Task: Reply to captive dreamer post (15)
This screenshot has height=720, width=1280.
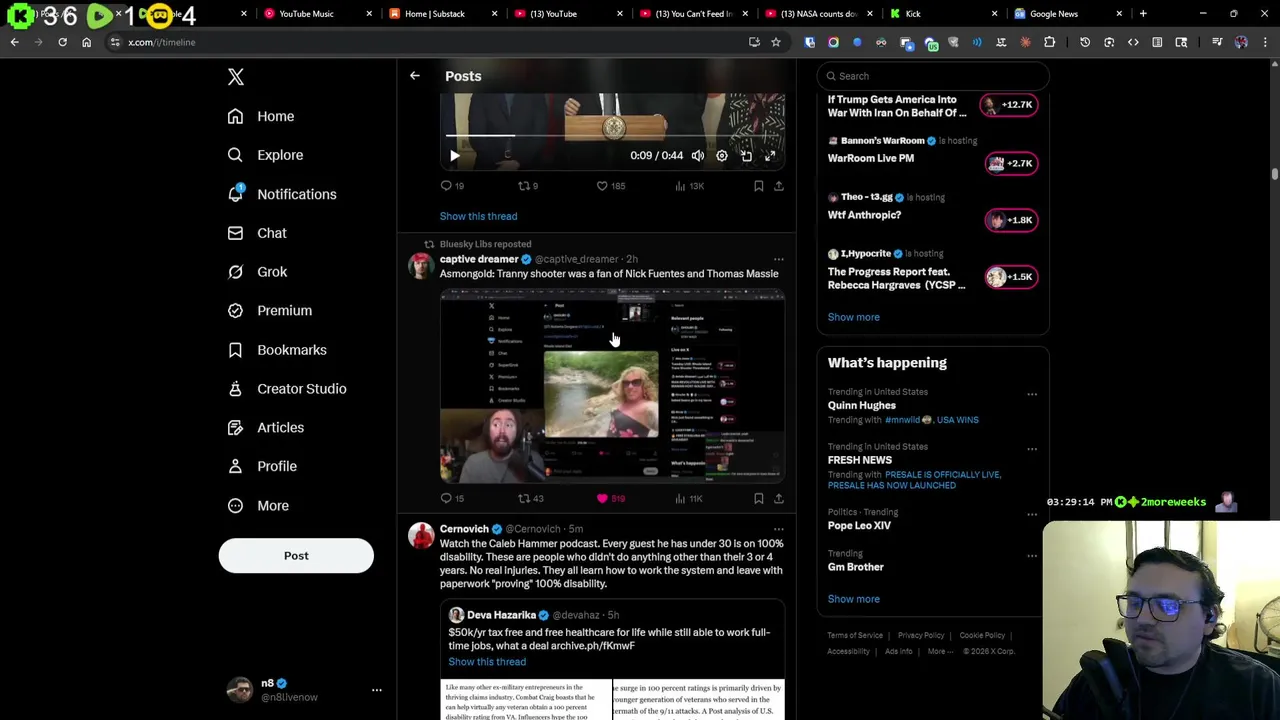Action: pyautogui.click(x=452, y=498)
